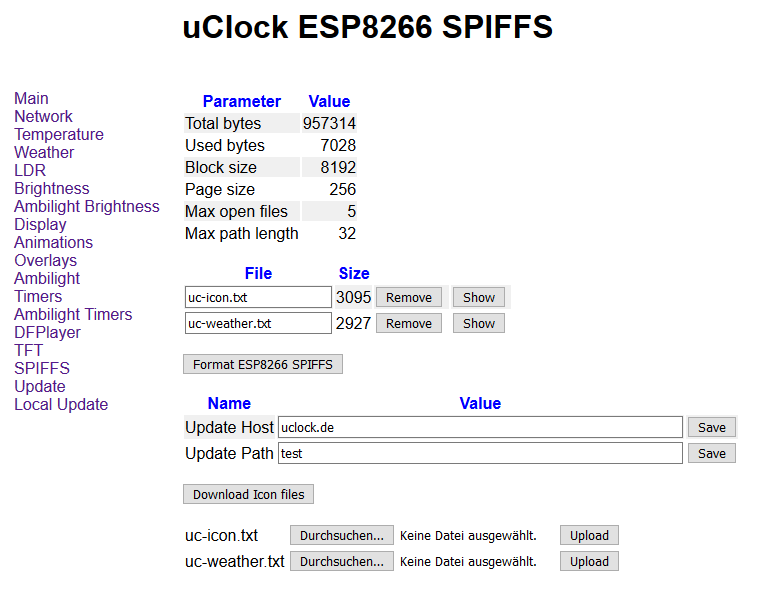Viewport: 758px width, 590px height.
Task: Upload the uc-weather.txt file
Action: click(x=589, y=561)
